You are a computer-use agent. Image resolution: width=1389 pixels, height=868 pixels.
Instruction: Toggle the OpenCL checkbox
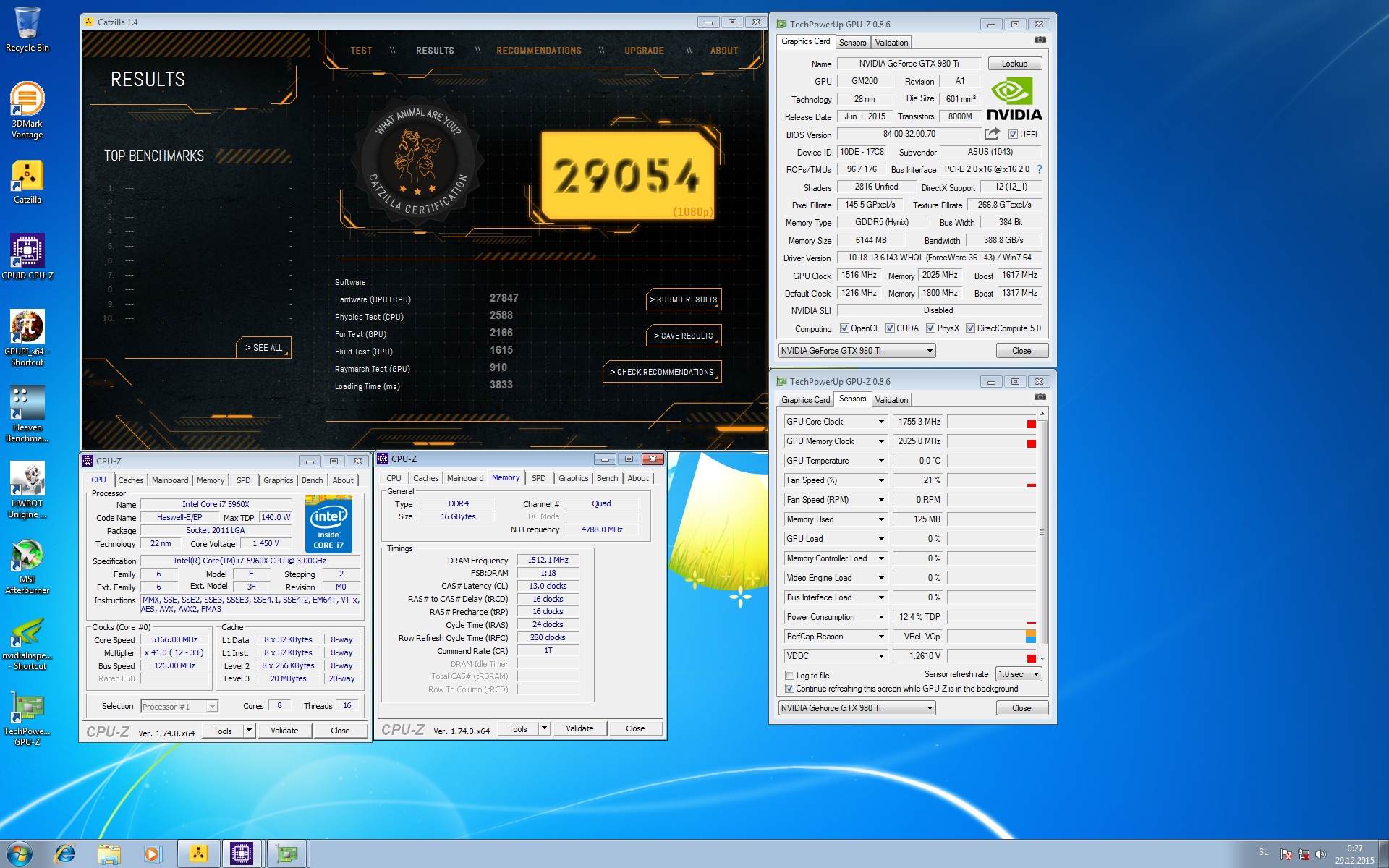pos(844,328)
